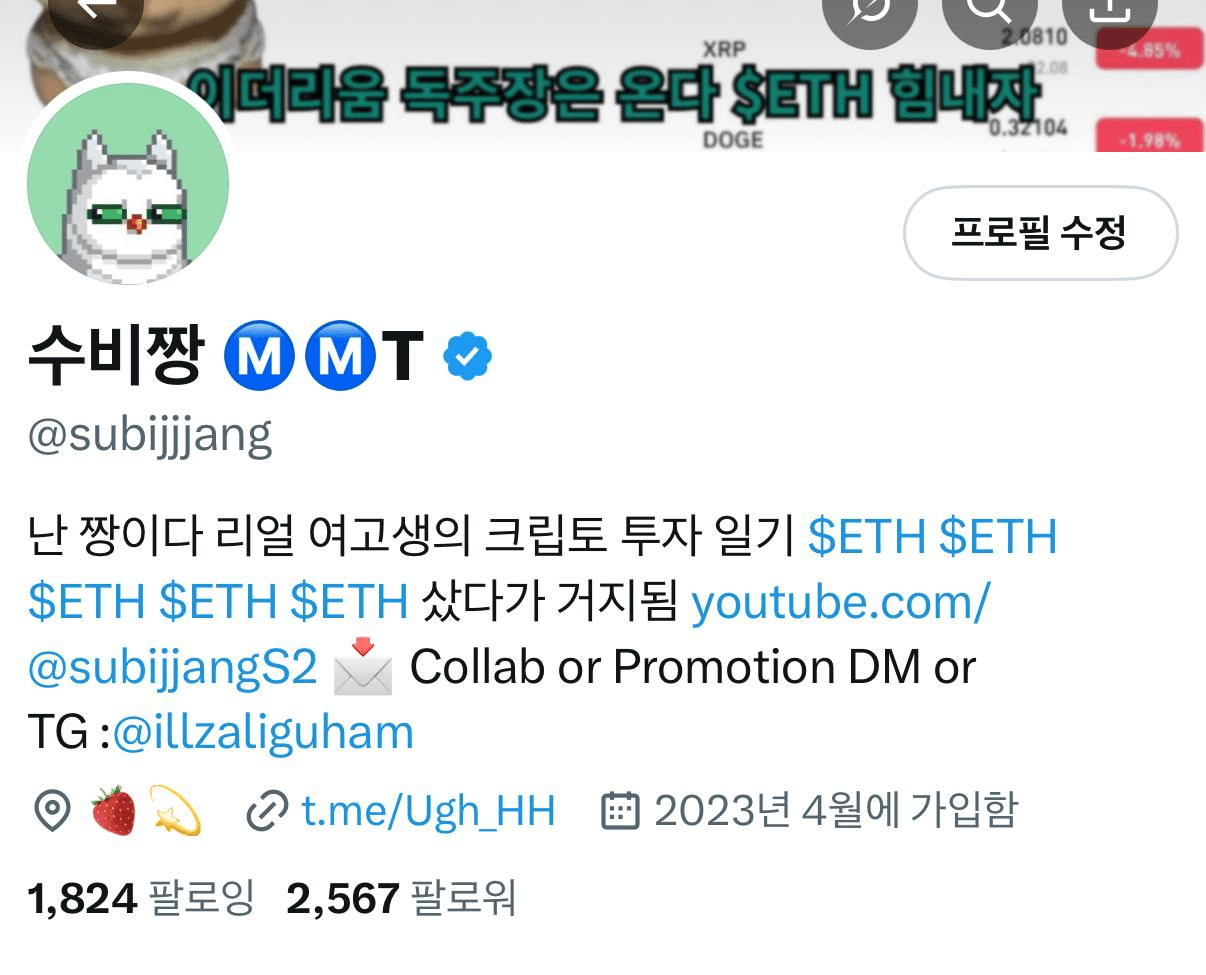Tap the chain link icon
The height and width of the screenshot is (975, 1206).
pyautogui.click(x=267, y=811)
